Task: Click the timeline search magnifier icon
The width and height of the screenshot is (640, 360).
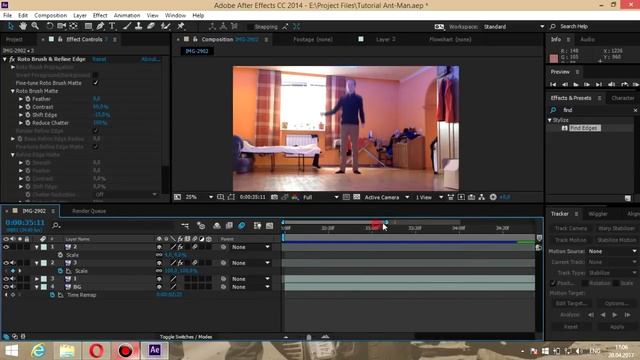Action: [x=56, y=225]
